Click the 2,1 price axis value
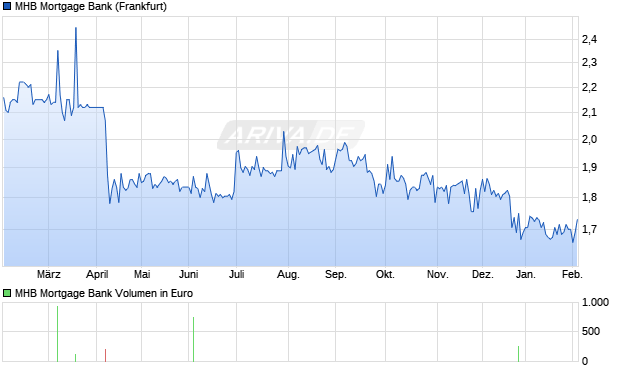Screen dimensions: 620x371 pyautogui.click(x=589, y=113)
